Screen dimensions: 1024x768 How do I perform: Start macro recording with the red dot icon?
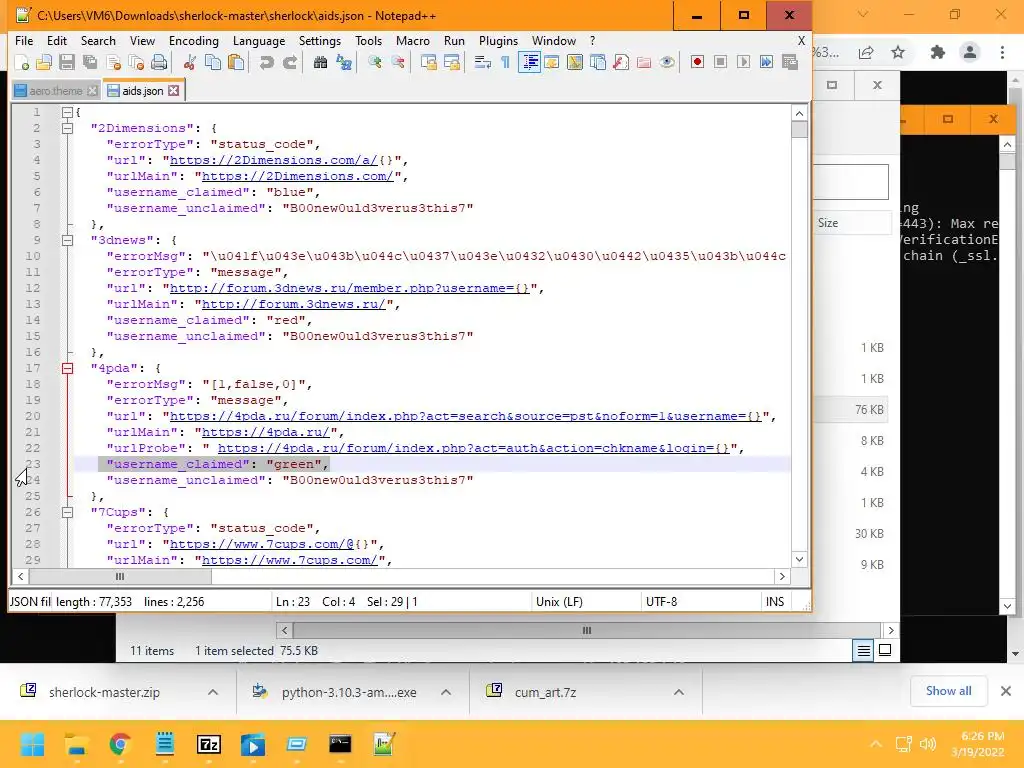697,62
